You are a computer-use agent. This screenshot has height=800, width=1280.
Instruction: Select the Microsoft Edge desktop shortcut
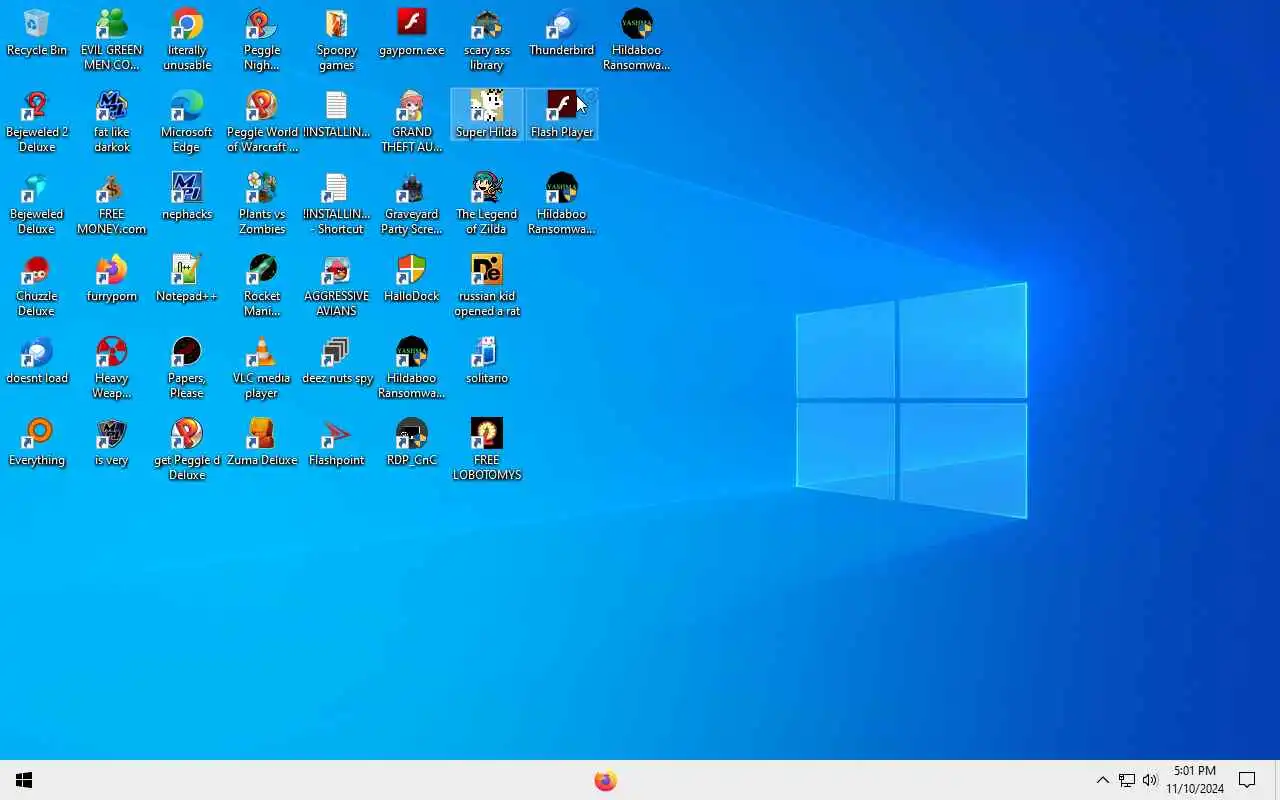click(187, 122)
